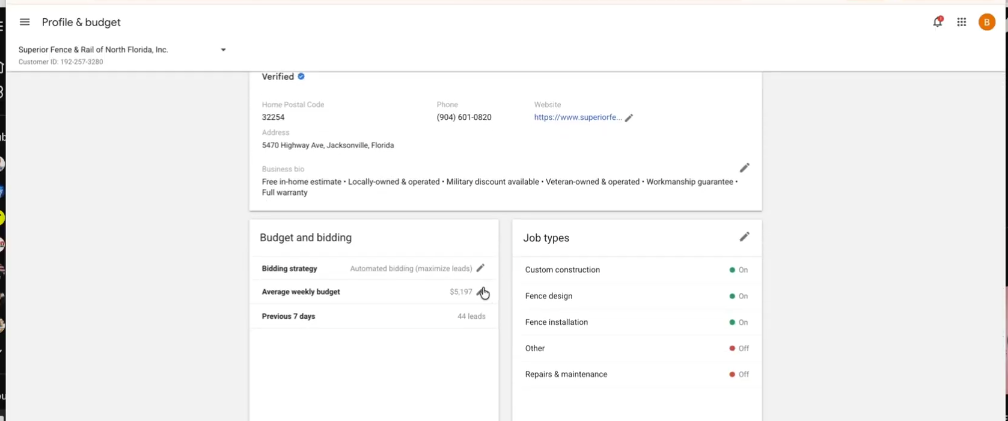
Task: Click the Fence design On status
Action: click(x=739, y=296)
